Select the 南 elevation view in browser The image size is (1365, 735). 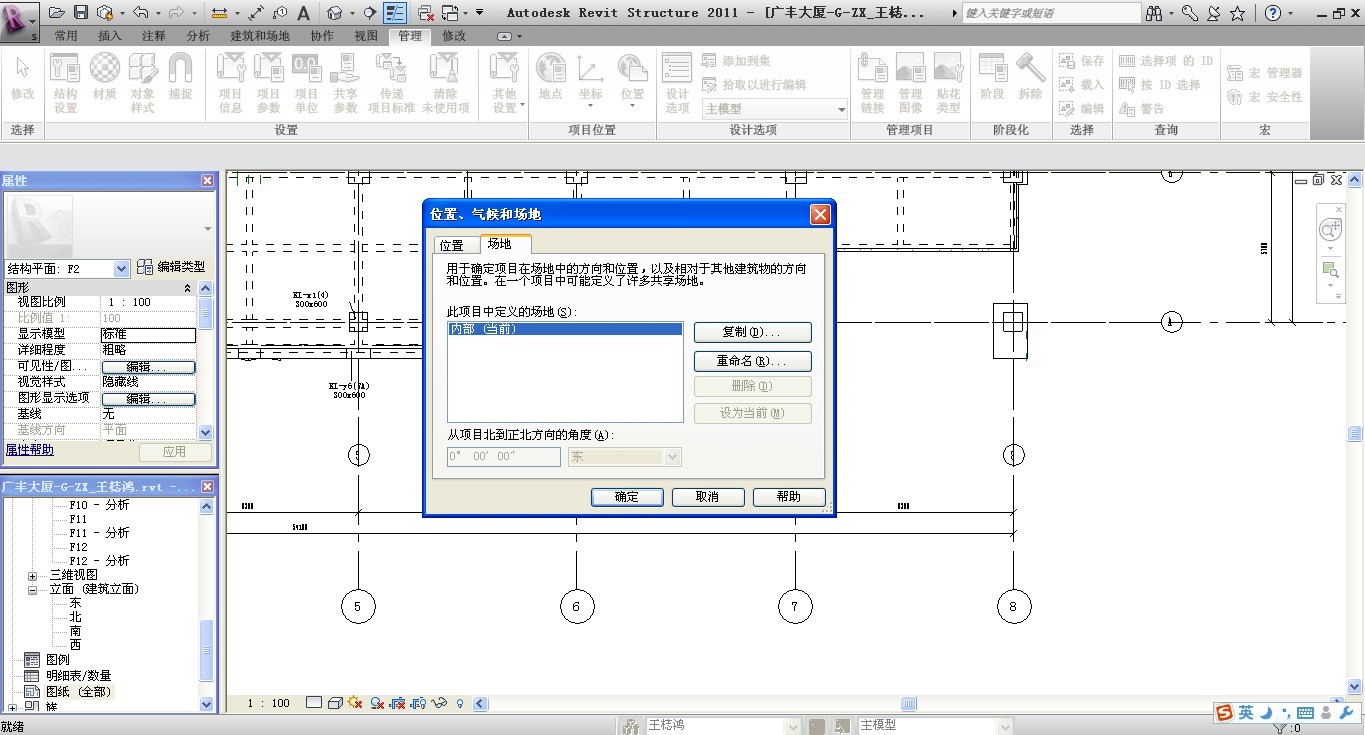[x=76, y=631]
